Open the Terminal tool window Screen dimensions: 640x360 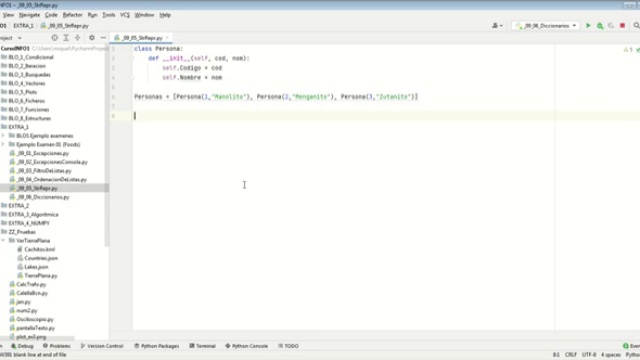202,346
